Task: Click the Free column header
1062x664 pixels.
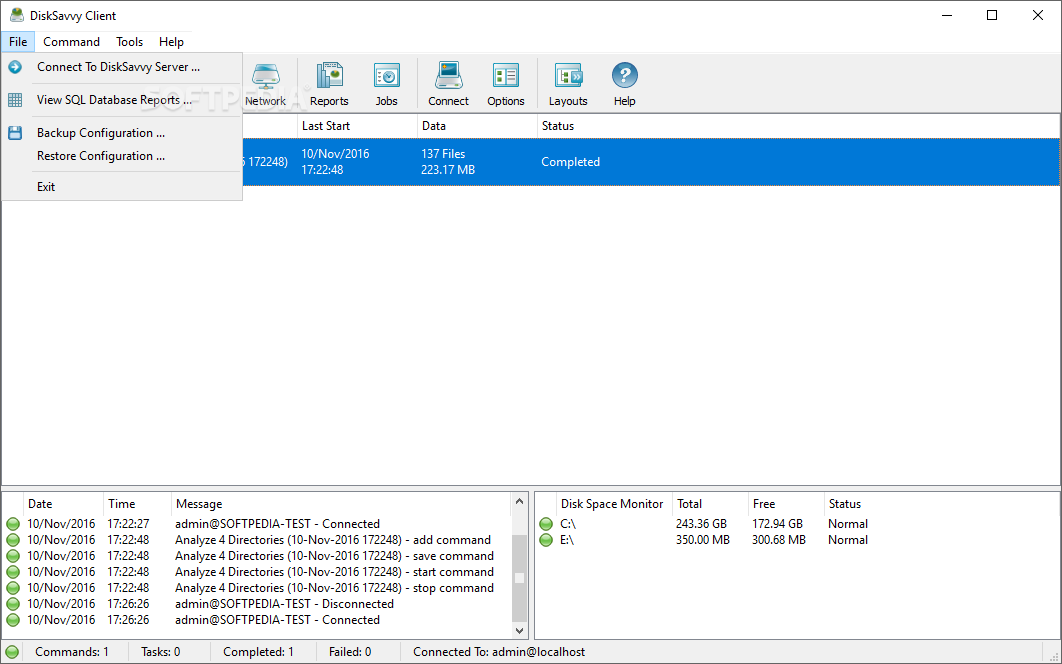Action: coord(786,503)
